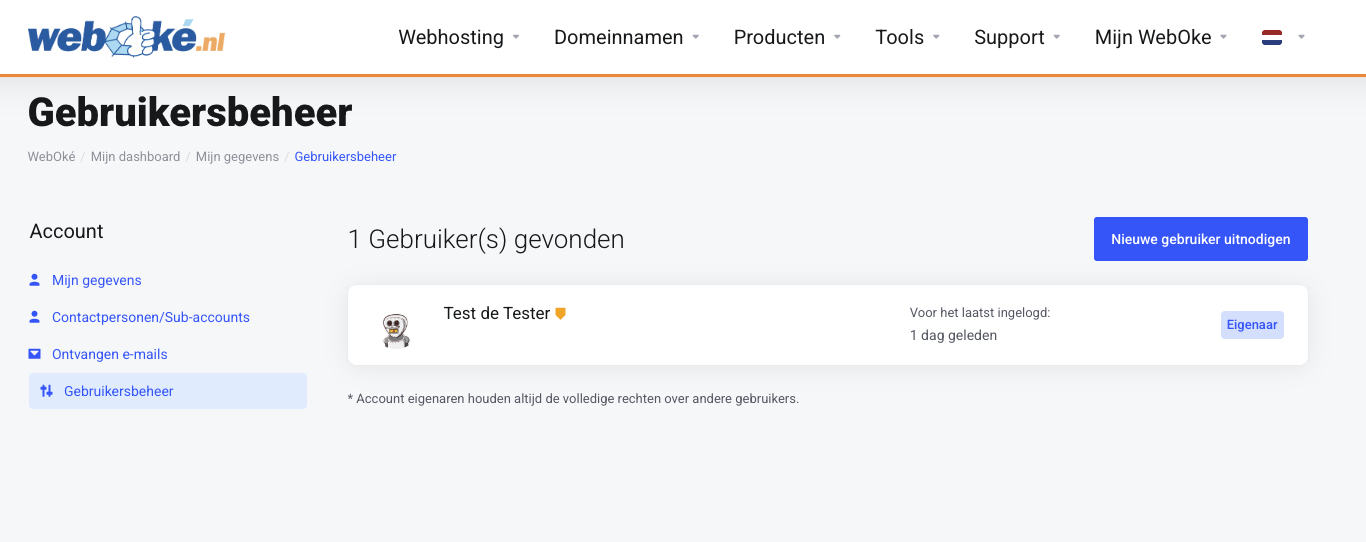Go to Mijn dashboard breadcrumb
The width and height of the screenshot is (1366, 542).
(135, 157)
